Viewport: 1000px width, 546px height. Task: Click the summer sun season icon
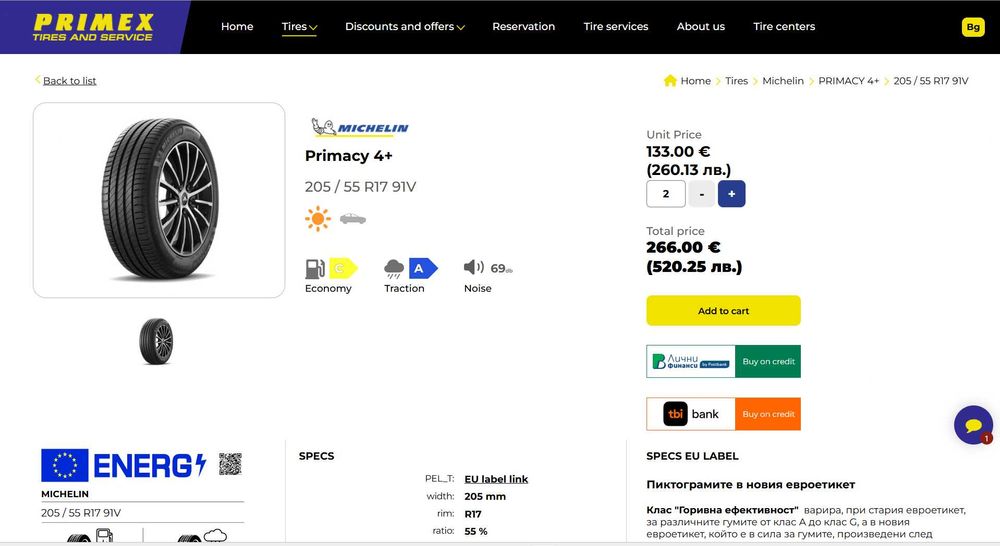[318, 219]
